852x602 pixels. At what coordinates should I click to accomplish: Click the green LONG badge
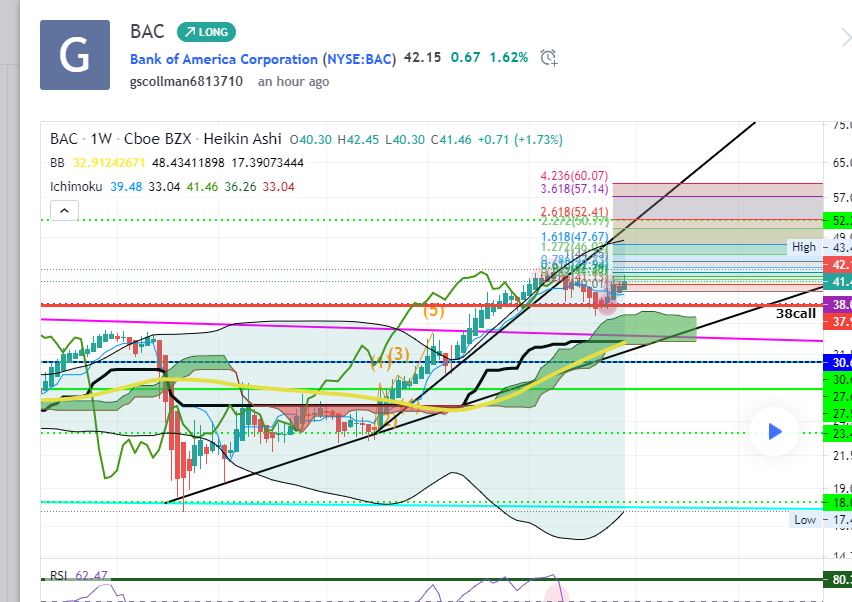pyautogui.click(x=206, y=32)
